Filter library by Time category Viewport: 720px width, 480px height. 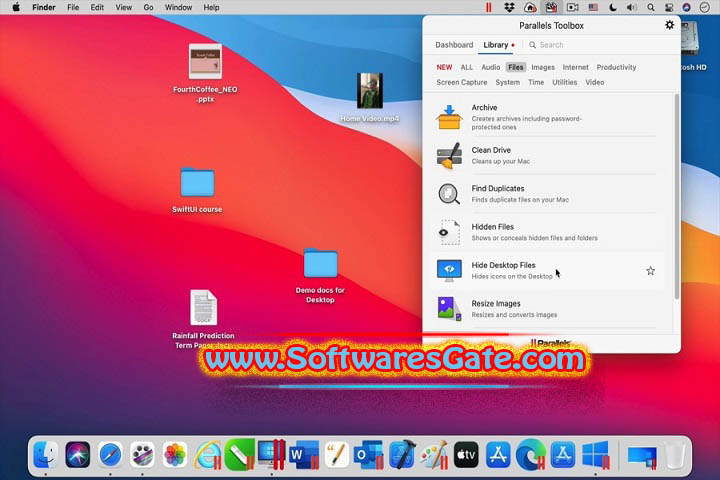536,82
